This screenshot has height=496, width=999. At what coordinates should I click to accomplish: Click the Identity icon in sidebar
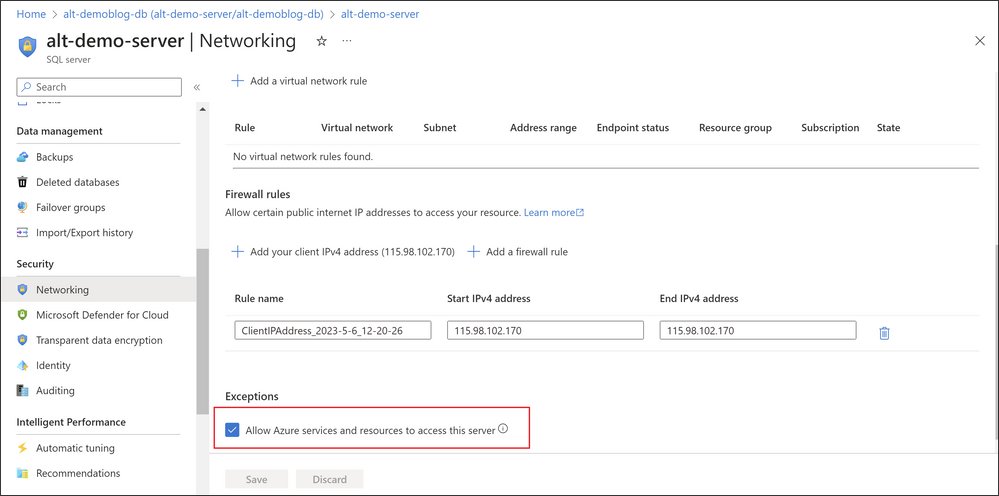23,365
